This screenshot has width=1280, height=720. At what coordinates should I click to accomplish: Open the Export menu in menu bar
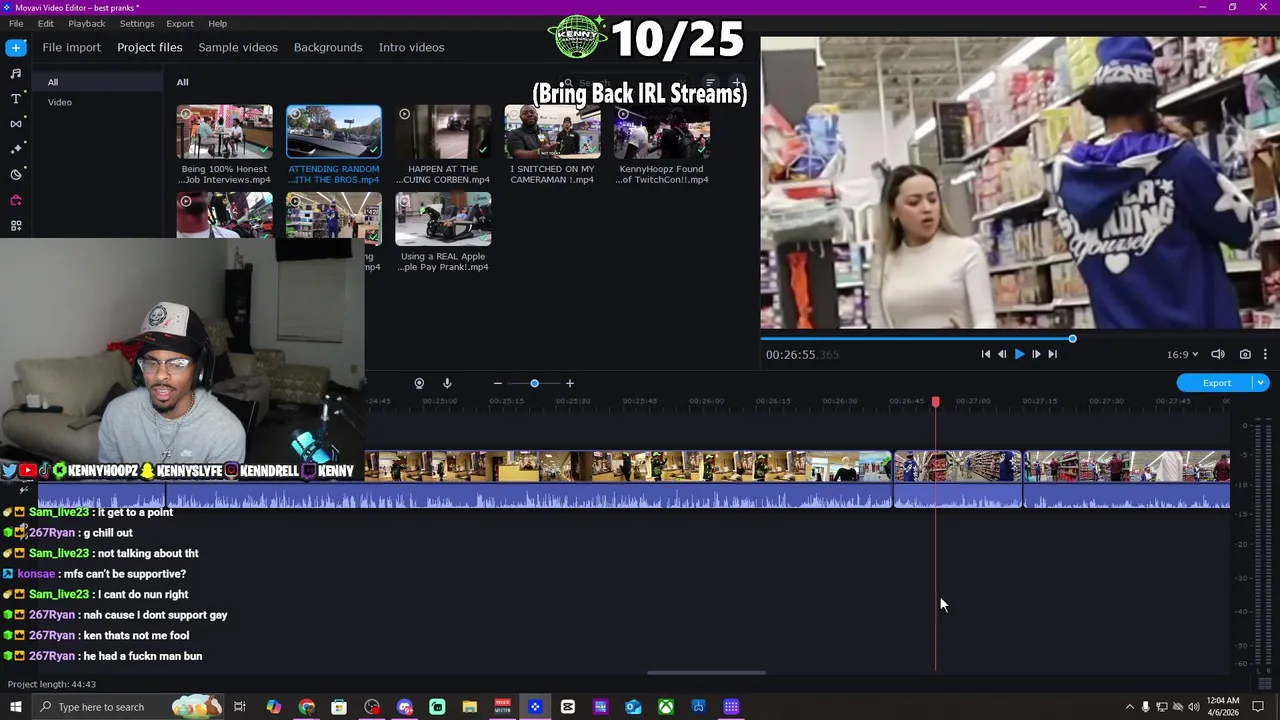point(180,23)
